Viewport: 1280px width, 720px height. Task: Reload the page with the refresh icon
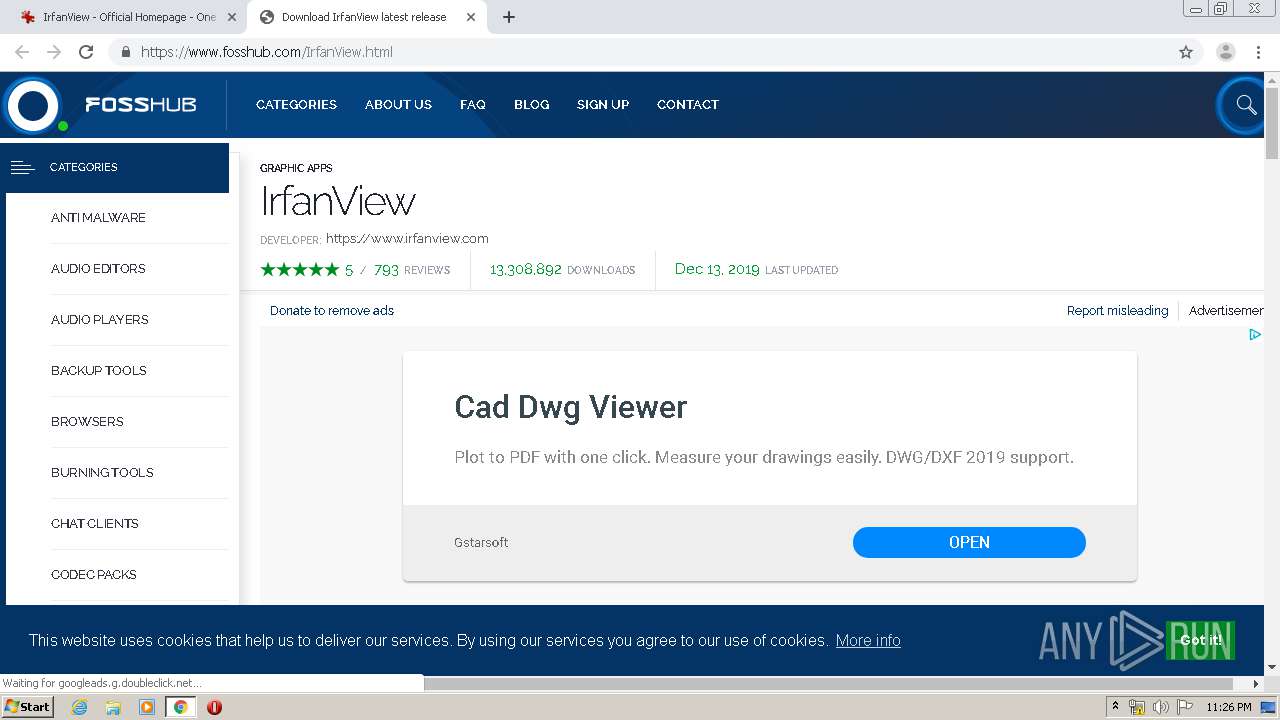pos(86,52)
